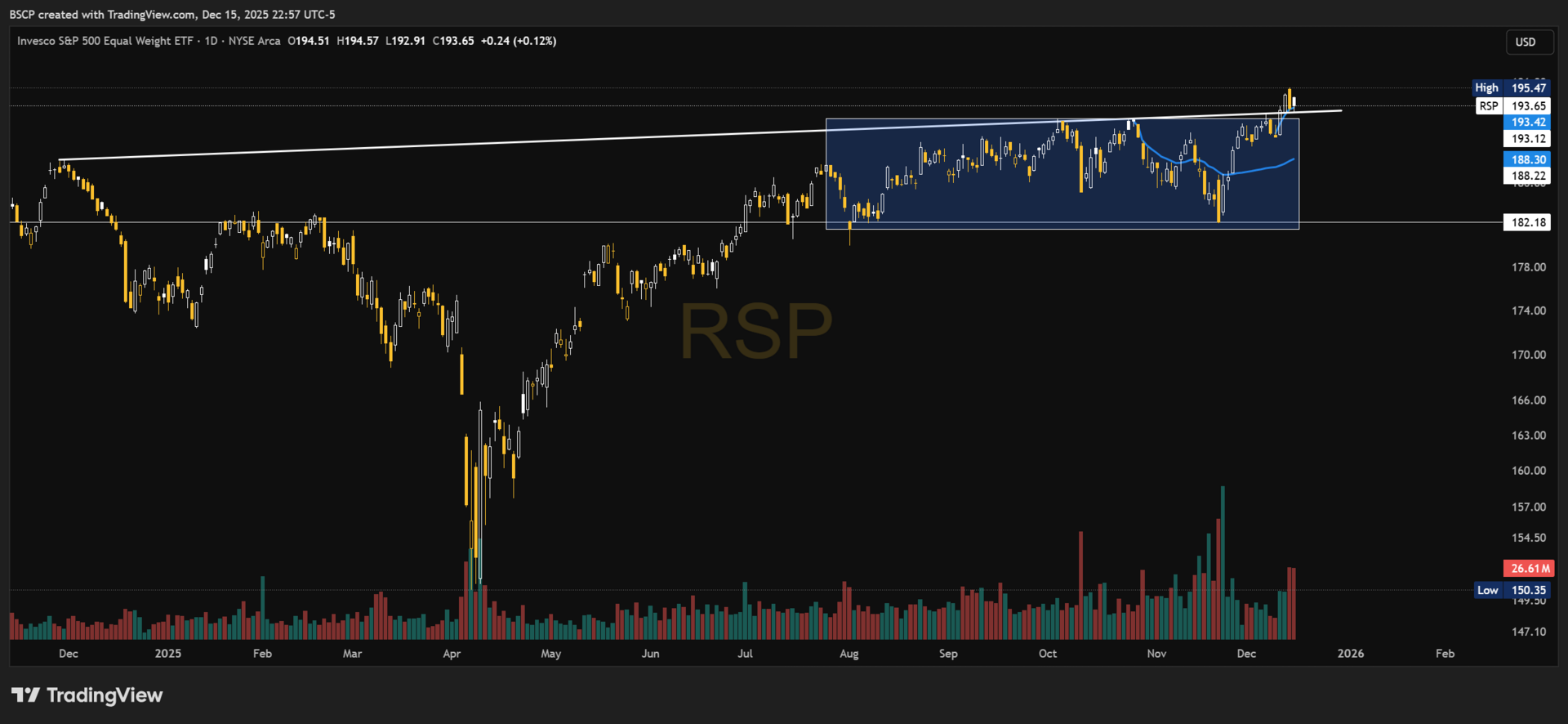Click the Sep label on the time axis
The width and height of the screenshot is (1568, 724).
click(948, 654)
